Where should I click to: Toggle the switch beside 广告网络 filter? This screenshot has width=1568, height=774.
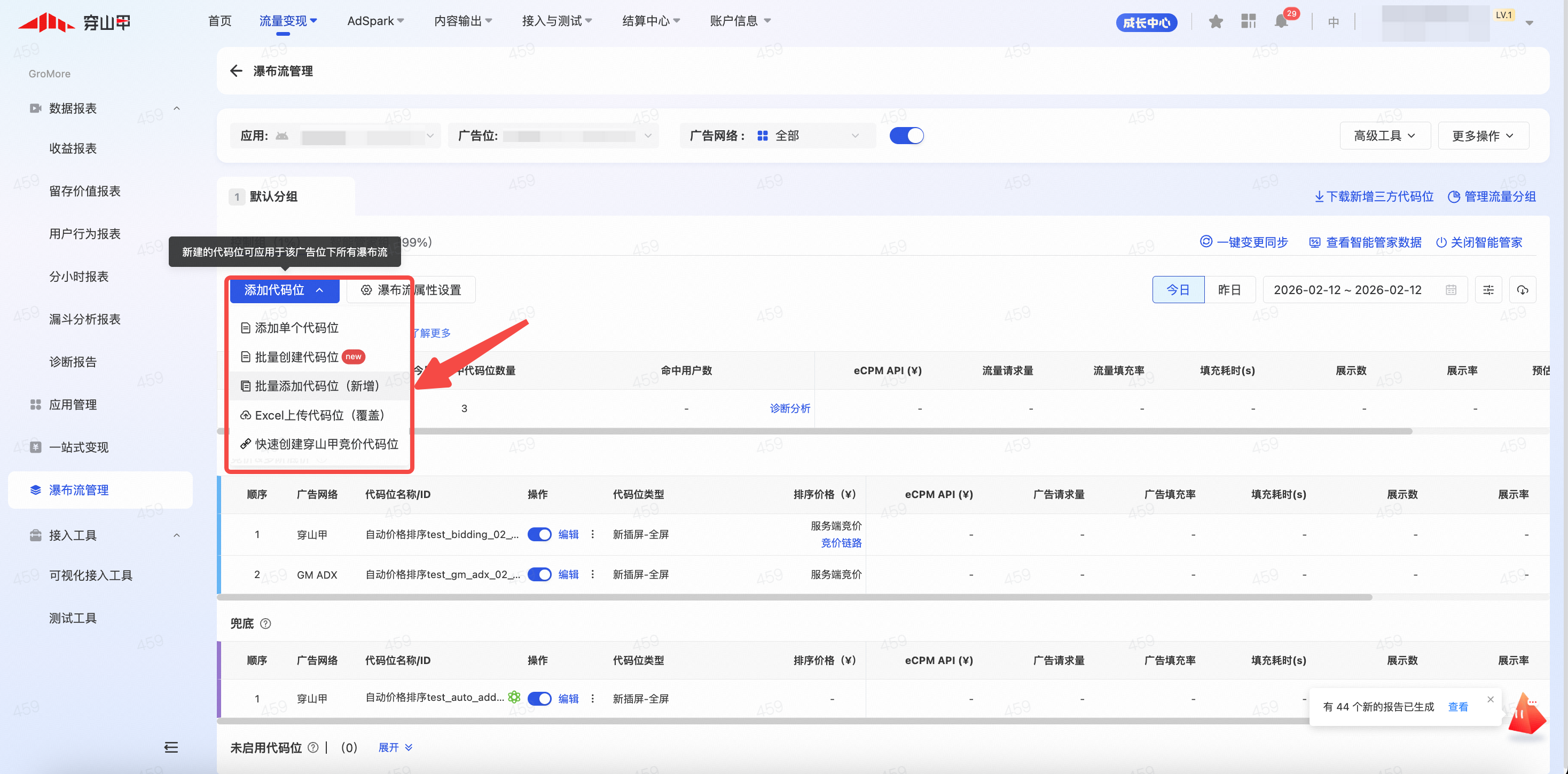coord(906,136)
